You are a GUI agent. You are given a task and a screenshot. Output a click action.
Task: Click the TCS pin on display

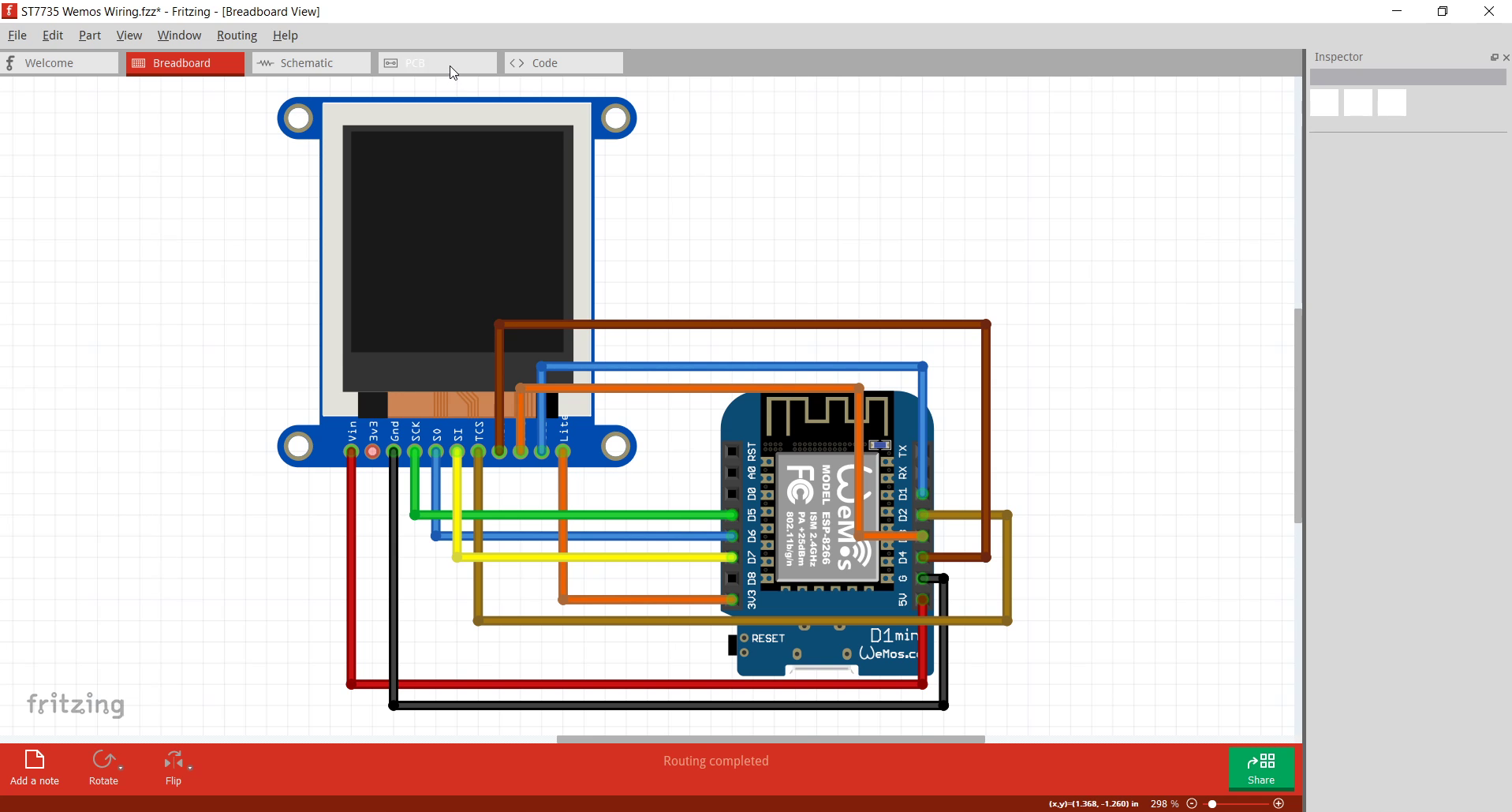point(478,451)
